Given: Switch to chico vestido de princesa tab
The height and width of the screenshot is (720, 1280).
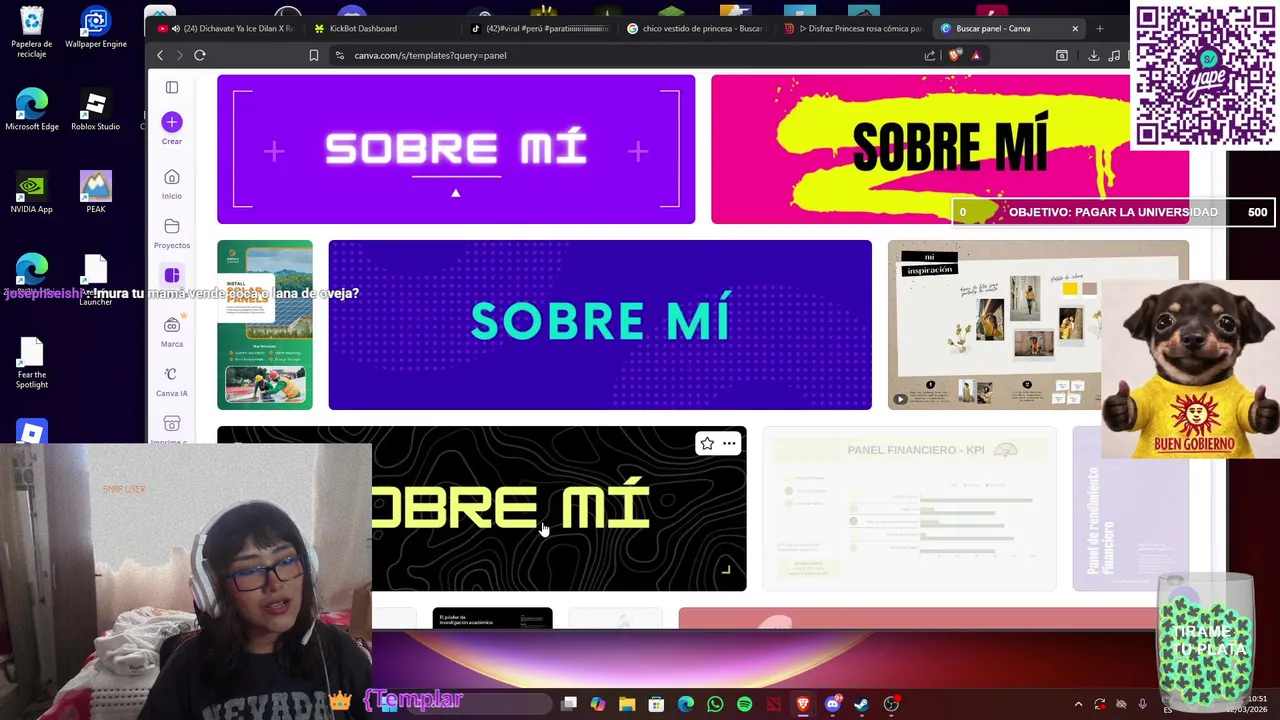Looking at the screenshot, I should [x=695, y=29].
